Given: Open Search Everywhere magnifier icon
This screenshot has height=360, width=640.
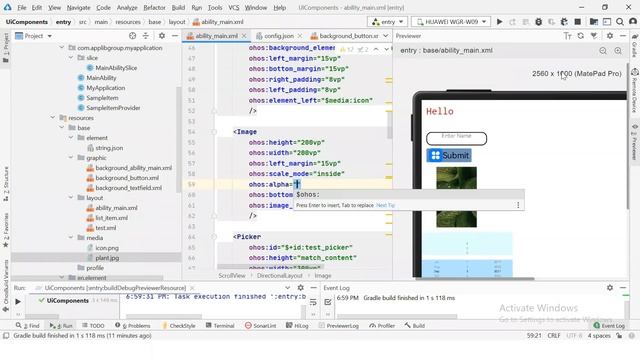Looking at the screenshot, I should coord(620,22).
